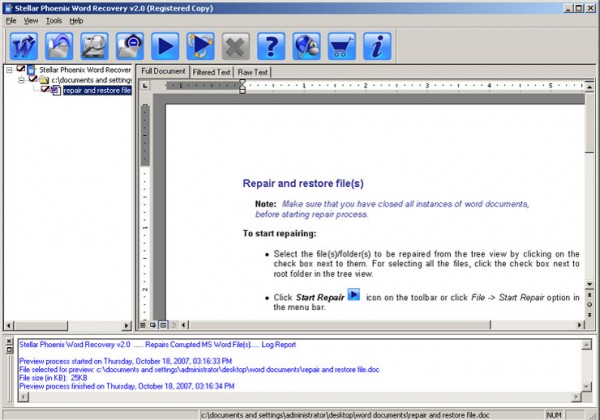Image resolution: width=600 pixels, height=420 pixels.
Task: Click the web layout view icon below document
Action: click(153, 325)
